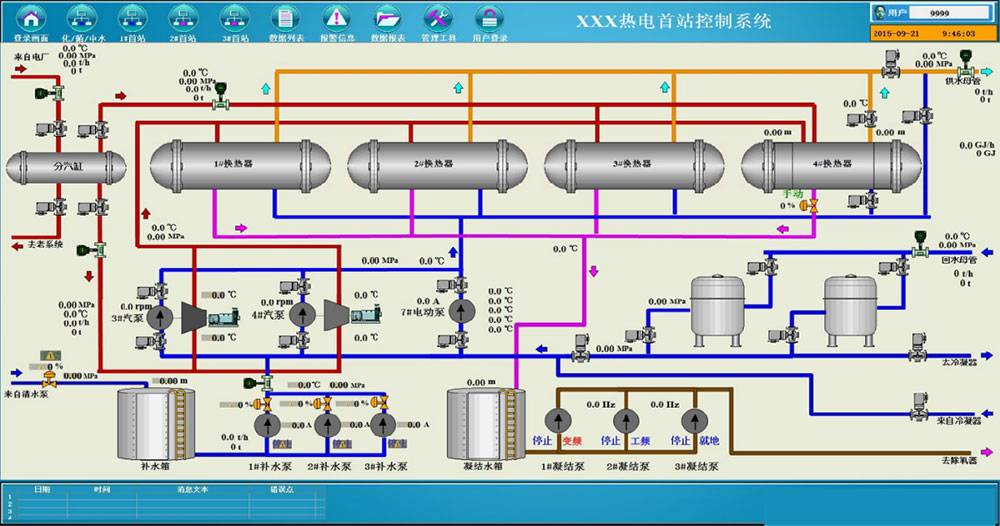Click the orange valve above 2#补水泵
This screenshot has height=526, width=1000.
pyautogui.click(x=323, y=404)
